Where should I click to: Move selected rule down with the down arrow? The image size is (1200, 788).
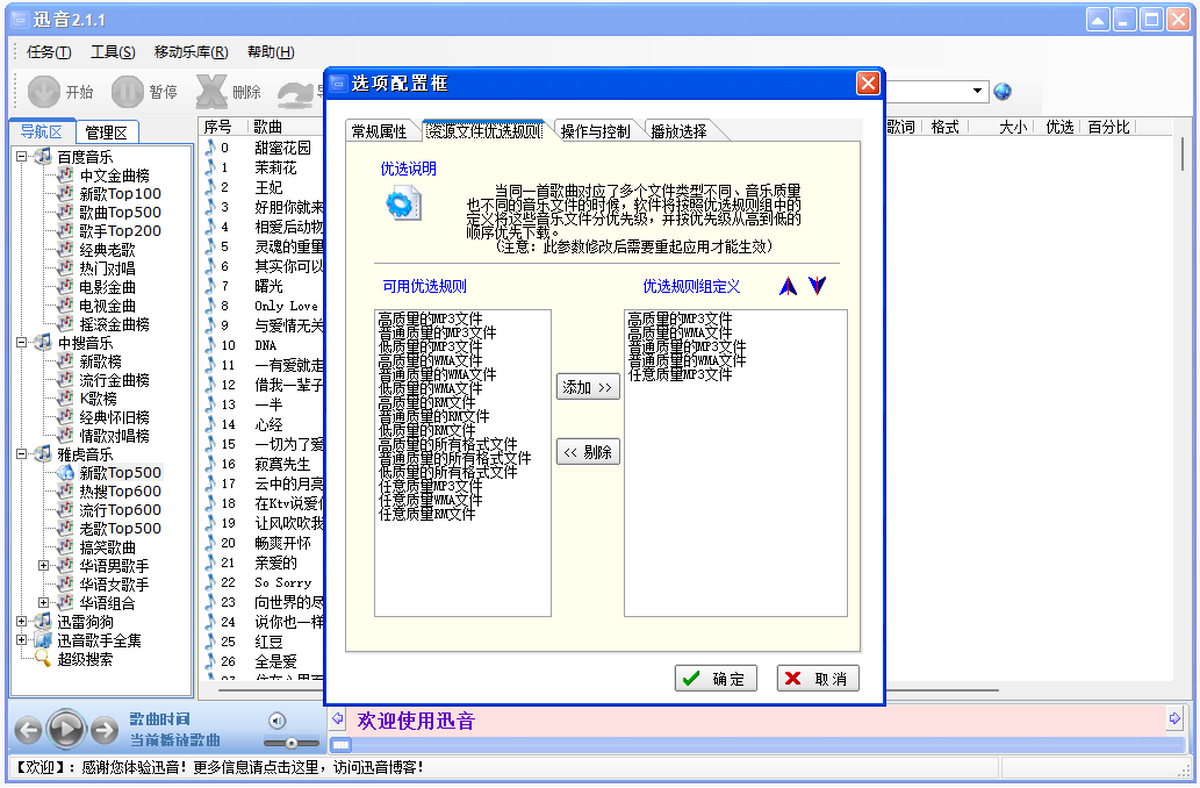point(818,286)
